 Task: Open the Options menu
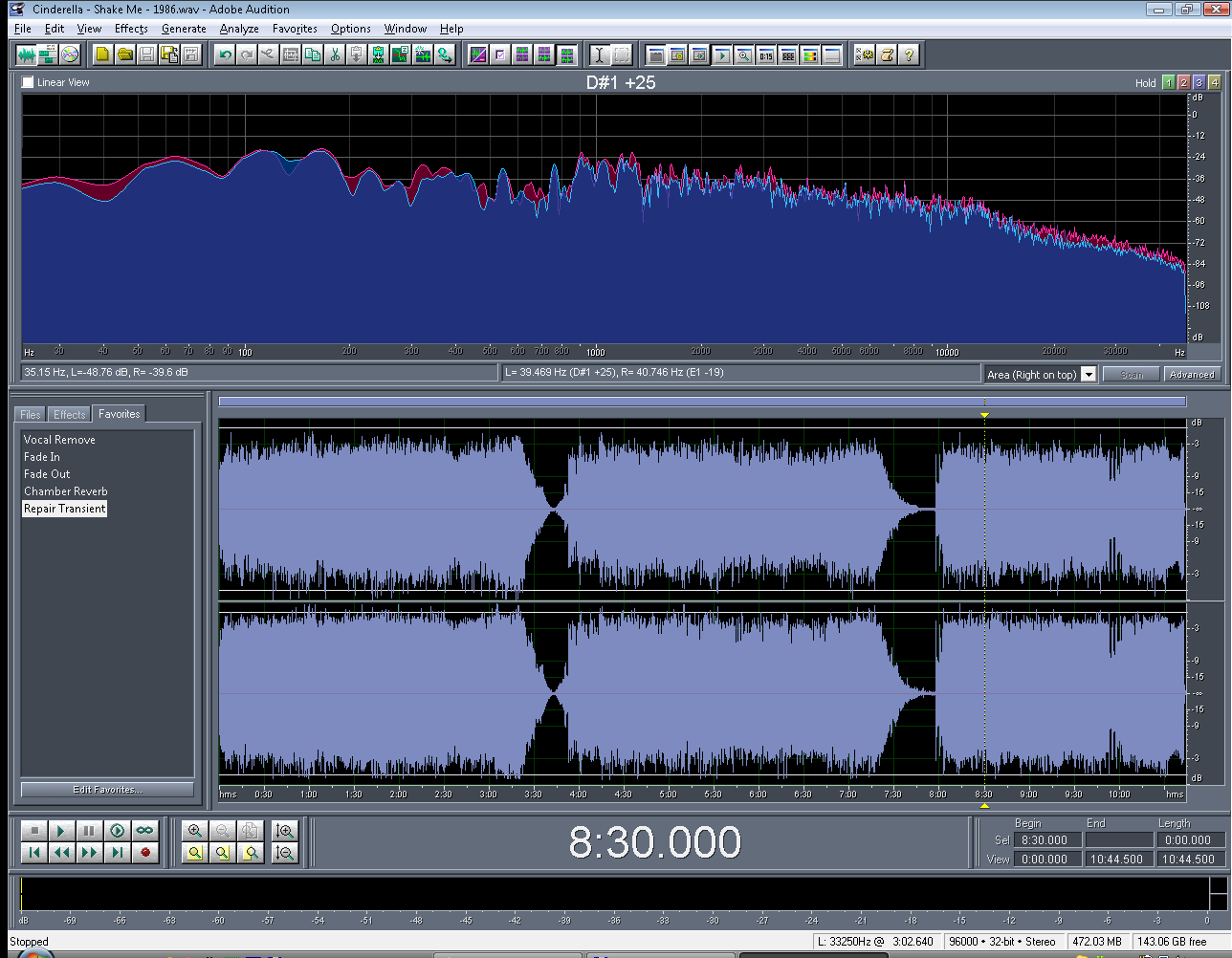351,29
